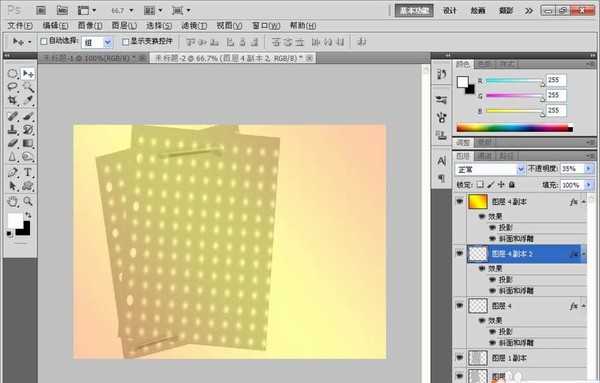
Task: Launch Mini Bridge from top bar
Action: 62,10
